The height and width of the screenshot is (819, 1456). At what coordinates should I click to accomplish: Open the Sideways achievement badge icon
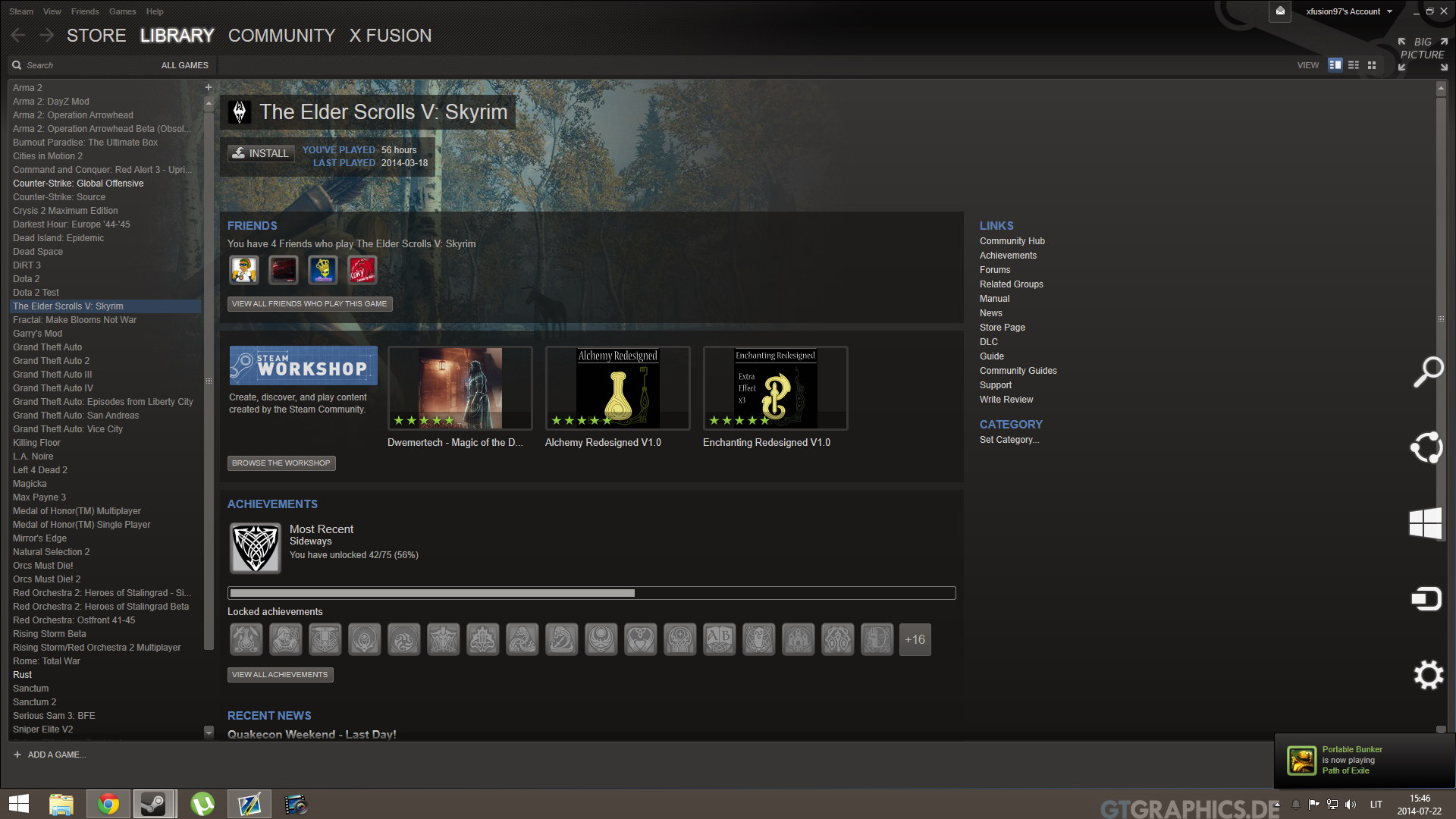click(x=256, y=548)
